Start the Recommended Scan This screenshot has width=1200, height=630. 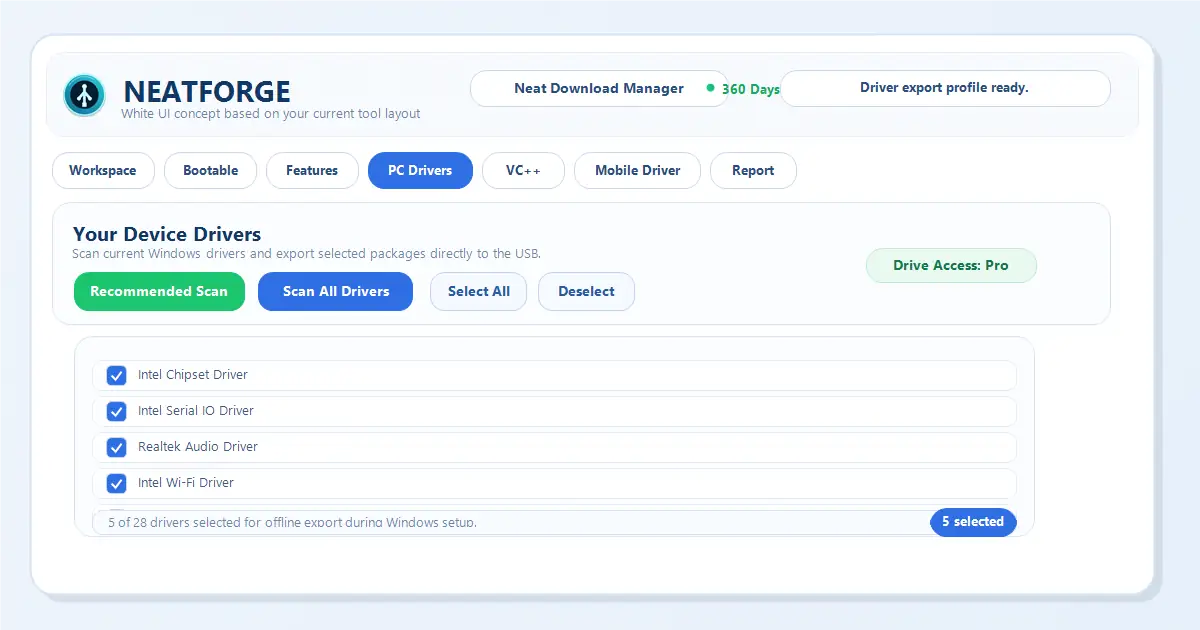coord(159,292)
